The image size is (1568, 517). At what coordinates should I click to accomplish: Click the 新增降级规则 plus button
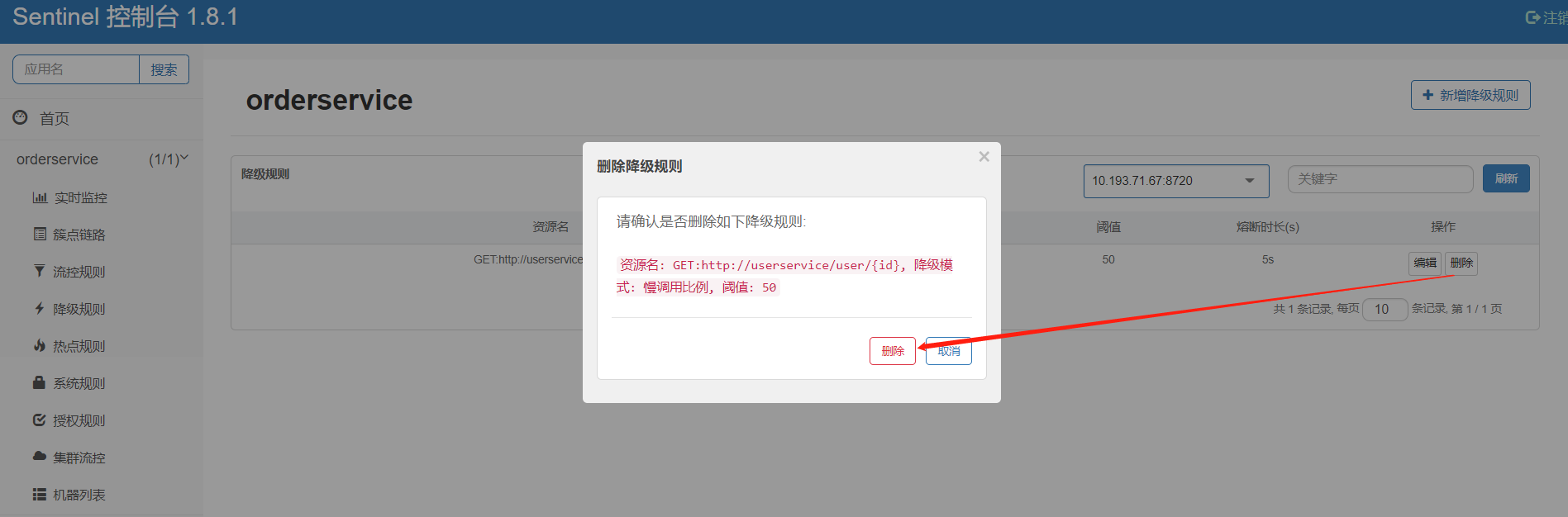click(1470, 95)
